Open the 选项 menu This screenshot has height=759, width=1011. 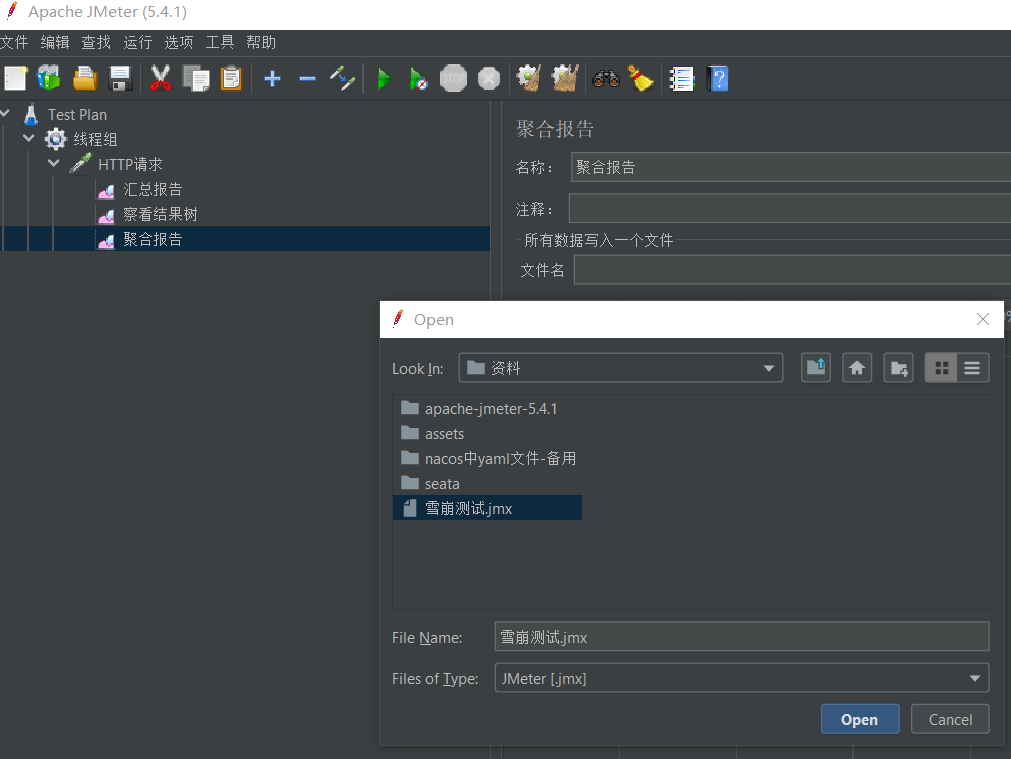179,43
